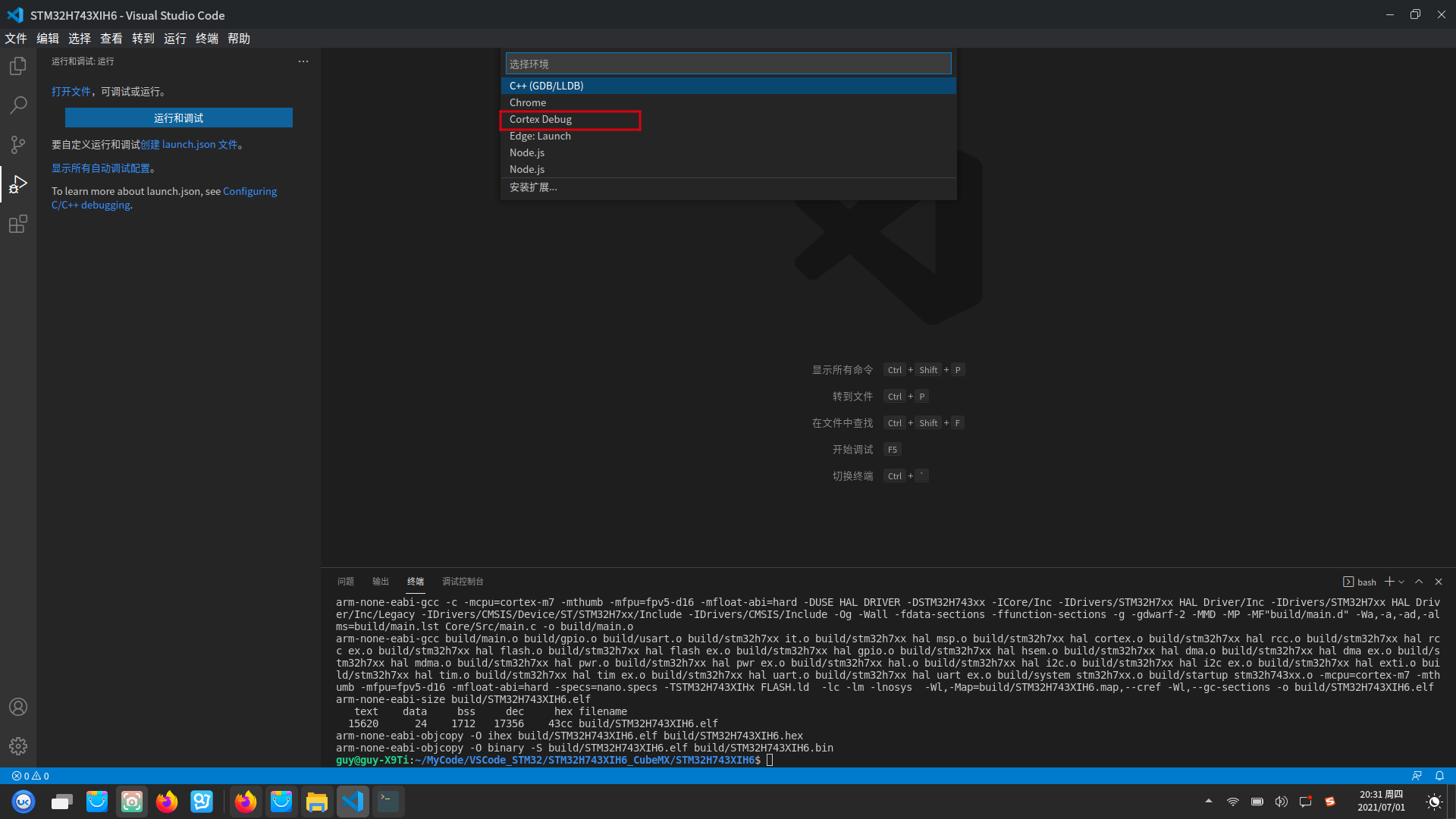Choose 安装扩展... option
The height and width of the screenshot is (819, 1456).
coord(728,187)
